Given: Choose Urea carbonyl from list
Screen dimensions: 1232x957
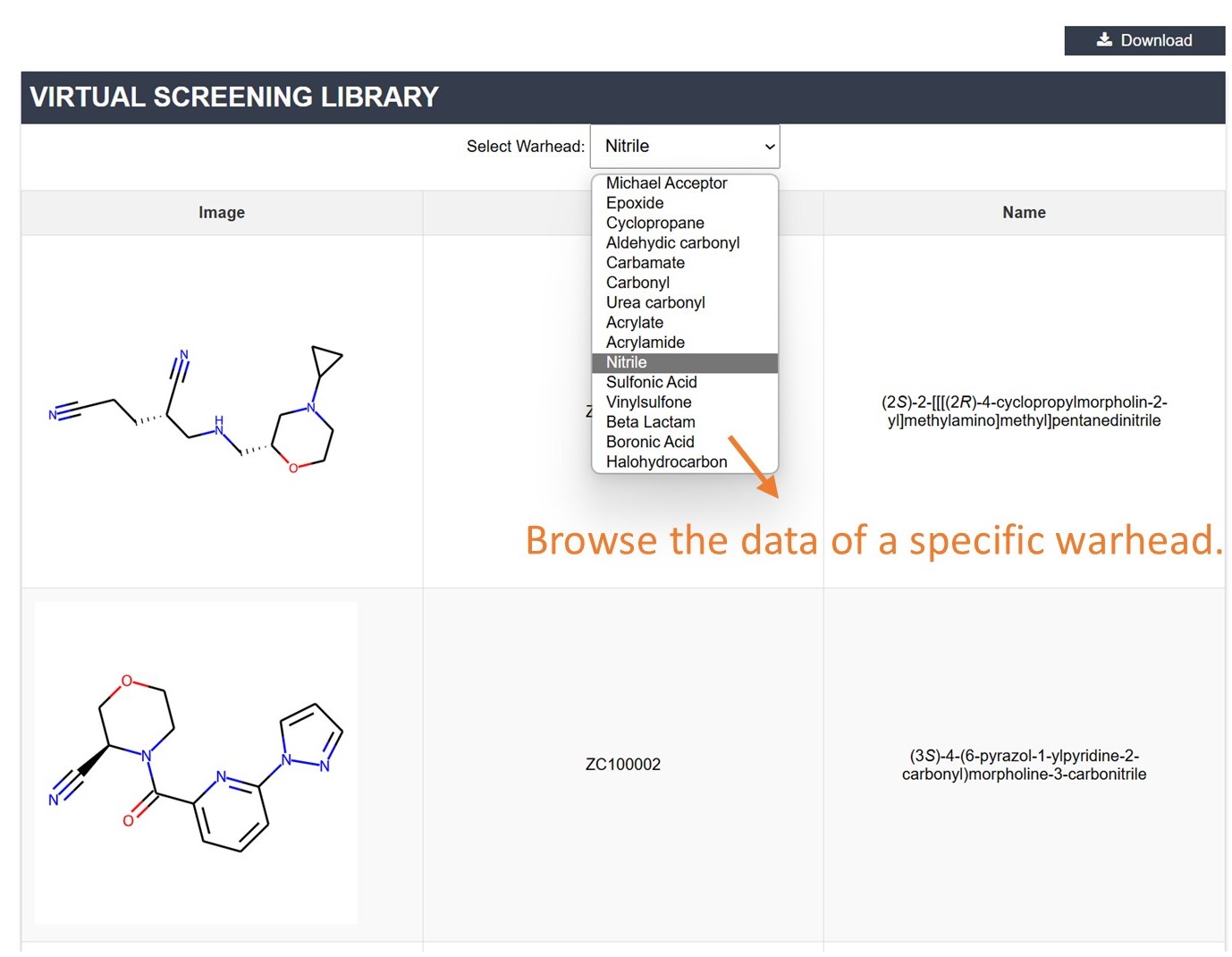Looking at the screenshot, I should pos(655,302).
